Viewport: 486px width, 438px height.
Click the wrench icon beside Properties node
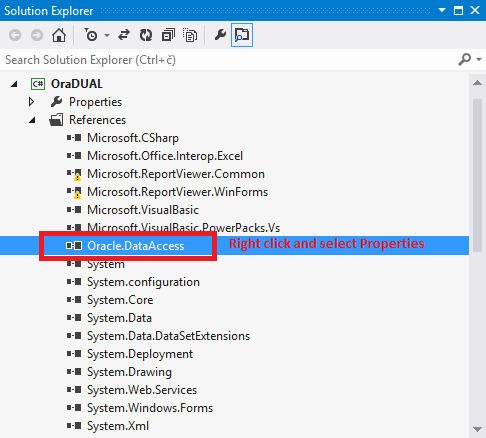tap(56, 102)
